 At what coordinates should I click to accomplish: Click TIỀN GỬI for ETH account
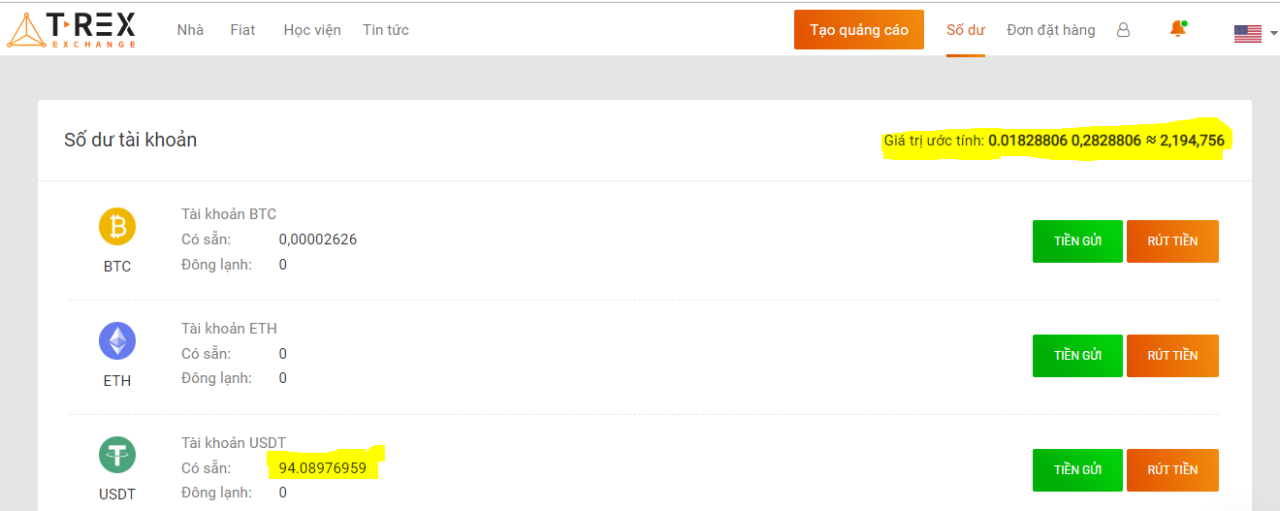pyautogui.click(x=1077, y=355)
